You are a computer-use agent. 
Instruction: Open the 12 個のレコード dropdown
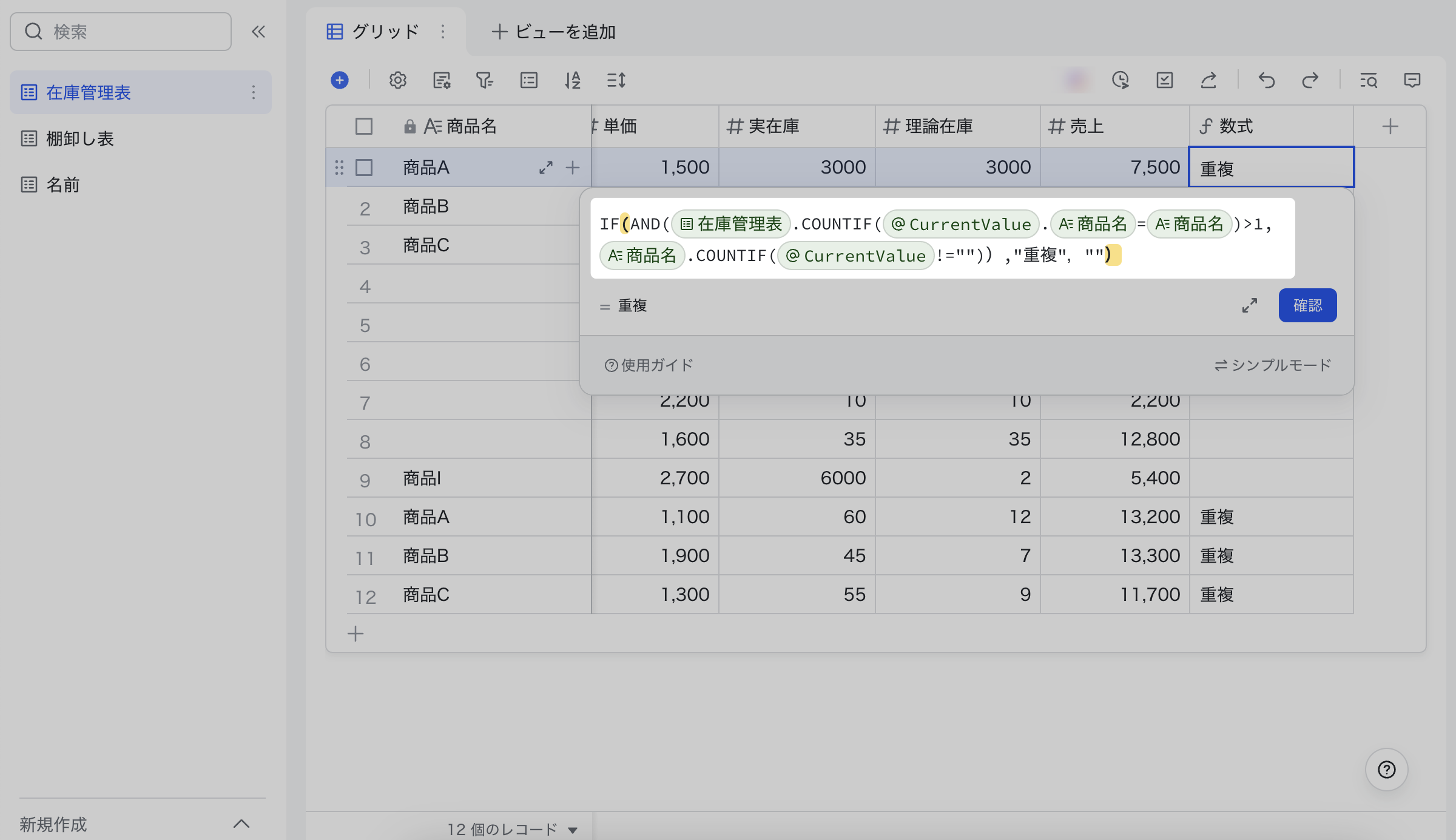pyautogui.click(x=512, y=829)
